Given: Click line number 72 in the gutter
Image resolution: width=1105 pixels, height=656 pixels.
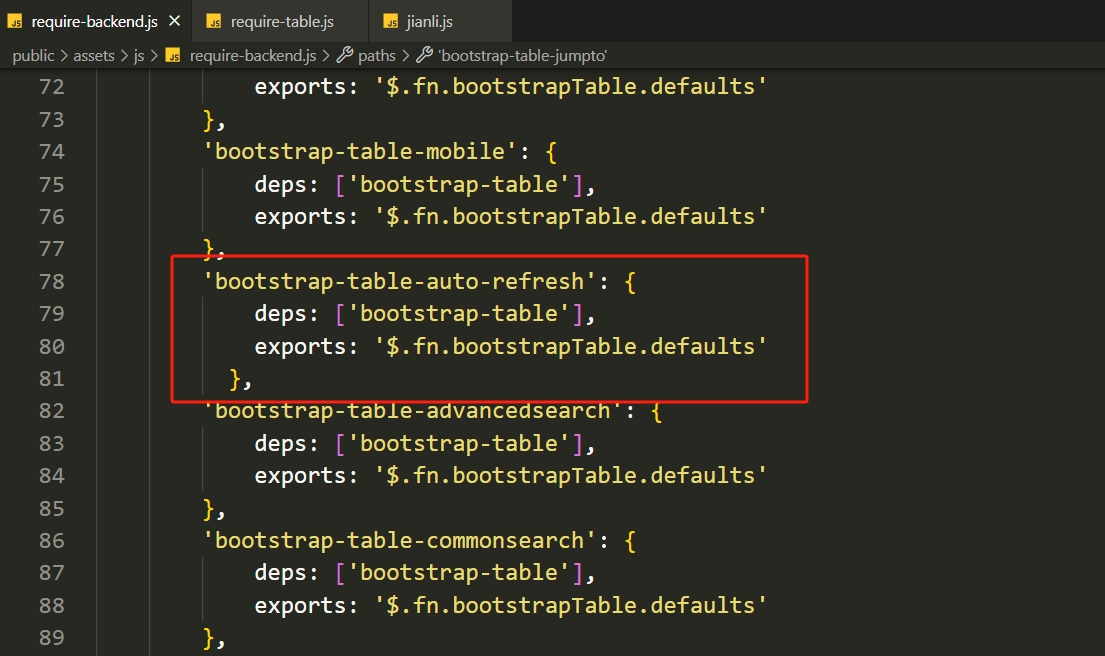Looking at the screenshot, I should (51, 87).
